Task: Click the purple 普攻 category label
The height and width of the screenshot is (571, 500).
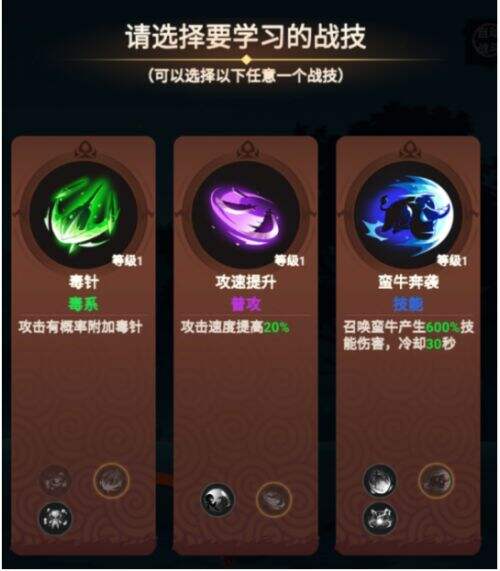Action: (246, 304)
